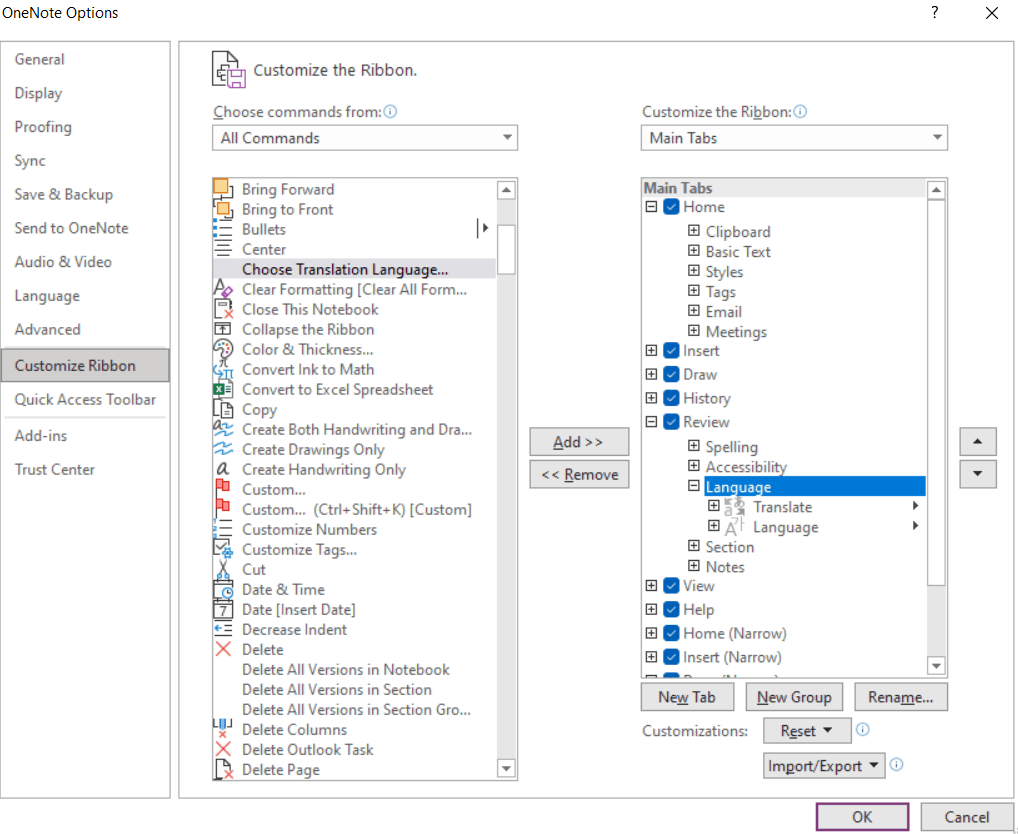Viewport: 1018px width, 834px height.
Task: Open the Choose commands from dropdown
Action: [x=365, y=138]
